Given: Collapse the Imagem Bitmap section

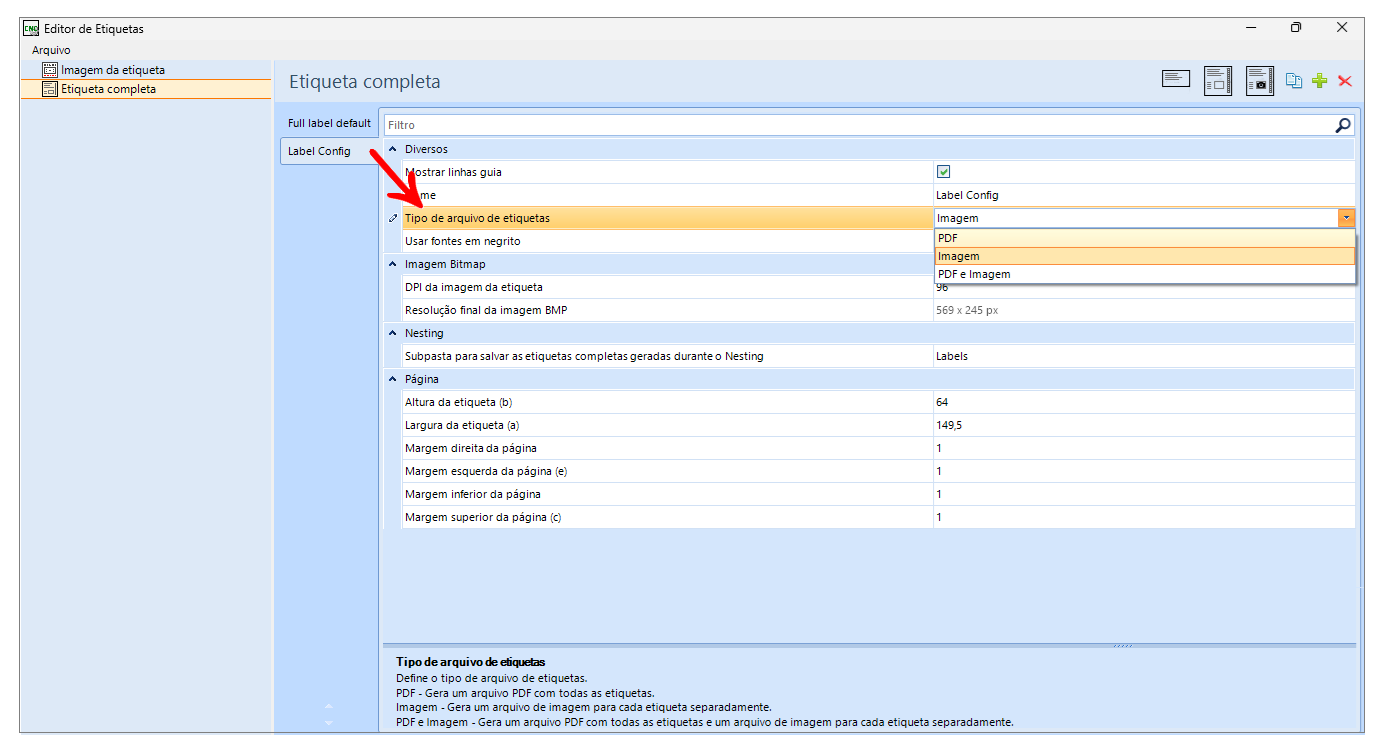Looking at the screenshot, I should point(393,264).
